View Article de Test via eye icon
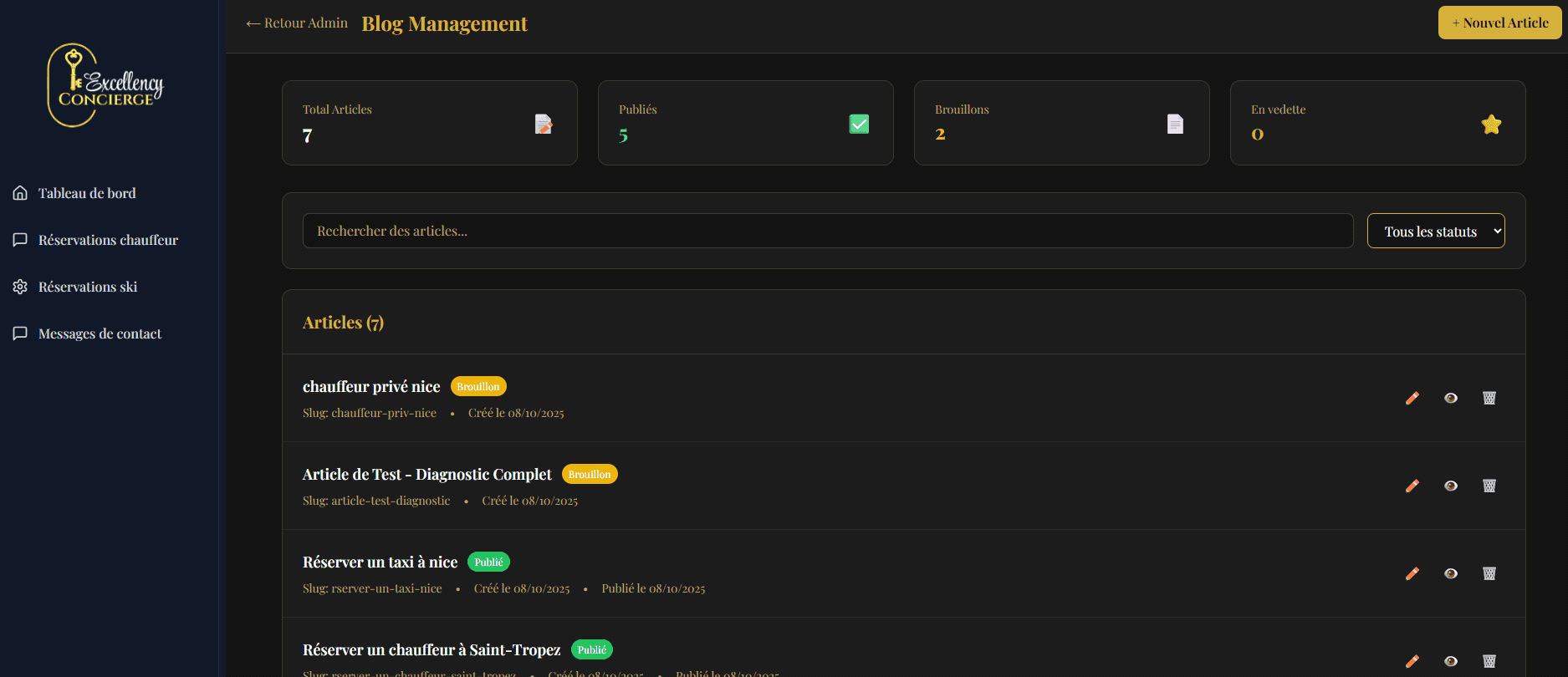The width and height of the screenshot is (1568, 677). tap(1451, 486)
